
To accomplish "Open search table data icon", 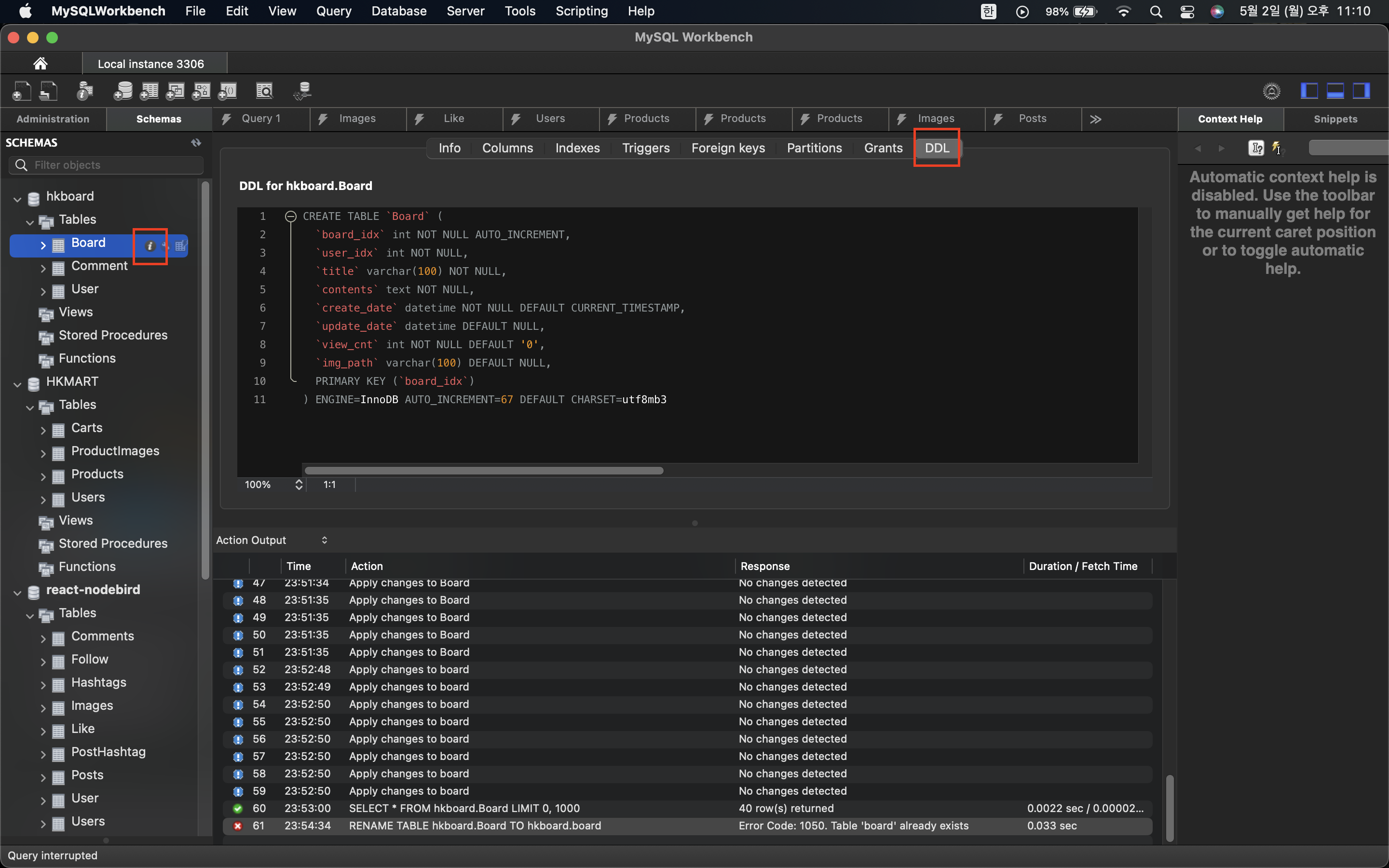I will pos(264,91).
